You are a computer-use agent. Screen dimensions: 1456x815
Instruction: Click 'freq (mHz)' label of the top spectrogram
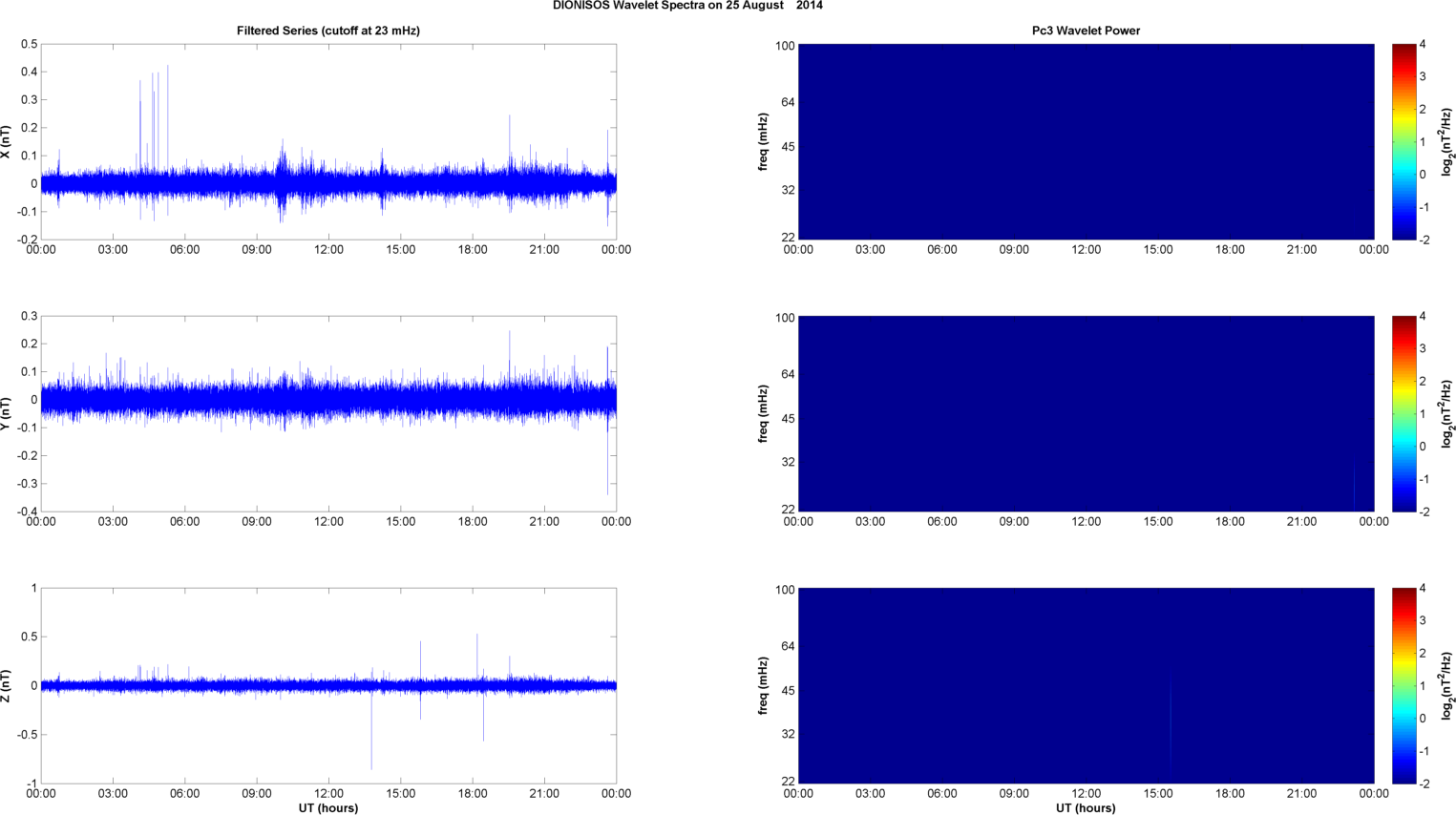[764, 142]
